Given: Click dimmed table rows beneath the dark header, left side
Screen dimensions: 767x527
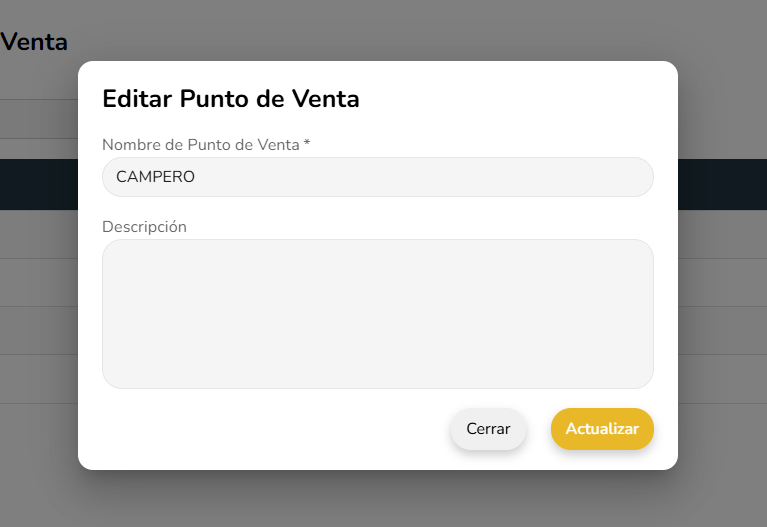Looking at the screenshot, I should coord(38,282).
